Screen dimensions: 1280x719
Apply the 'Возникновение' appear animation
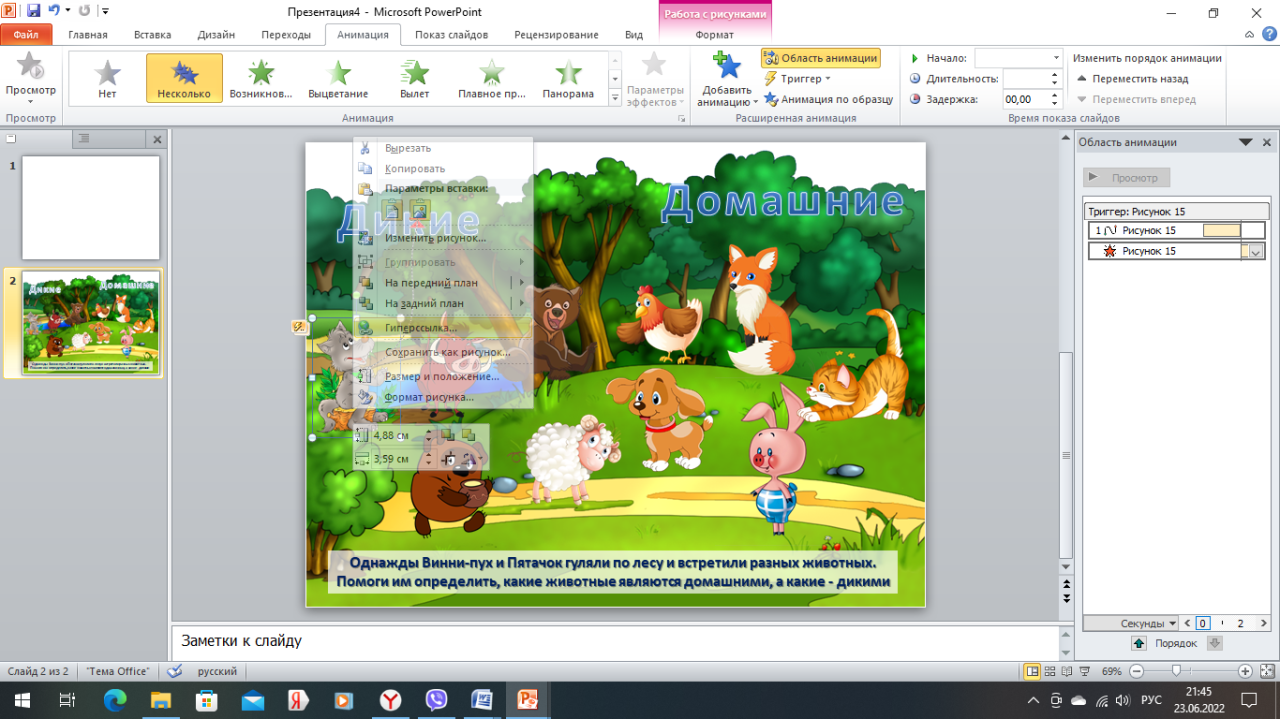[x=261, y=78]
